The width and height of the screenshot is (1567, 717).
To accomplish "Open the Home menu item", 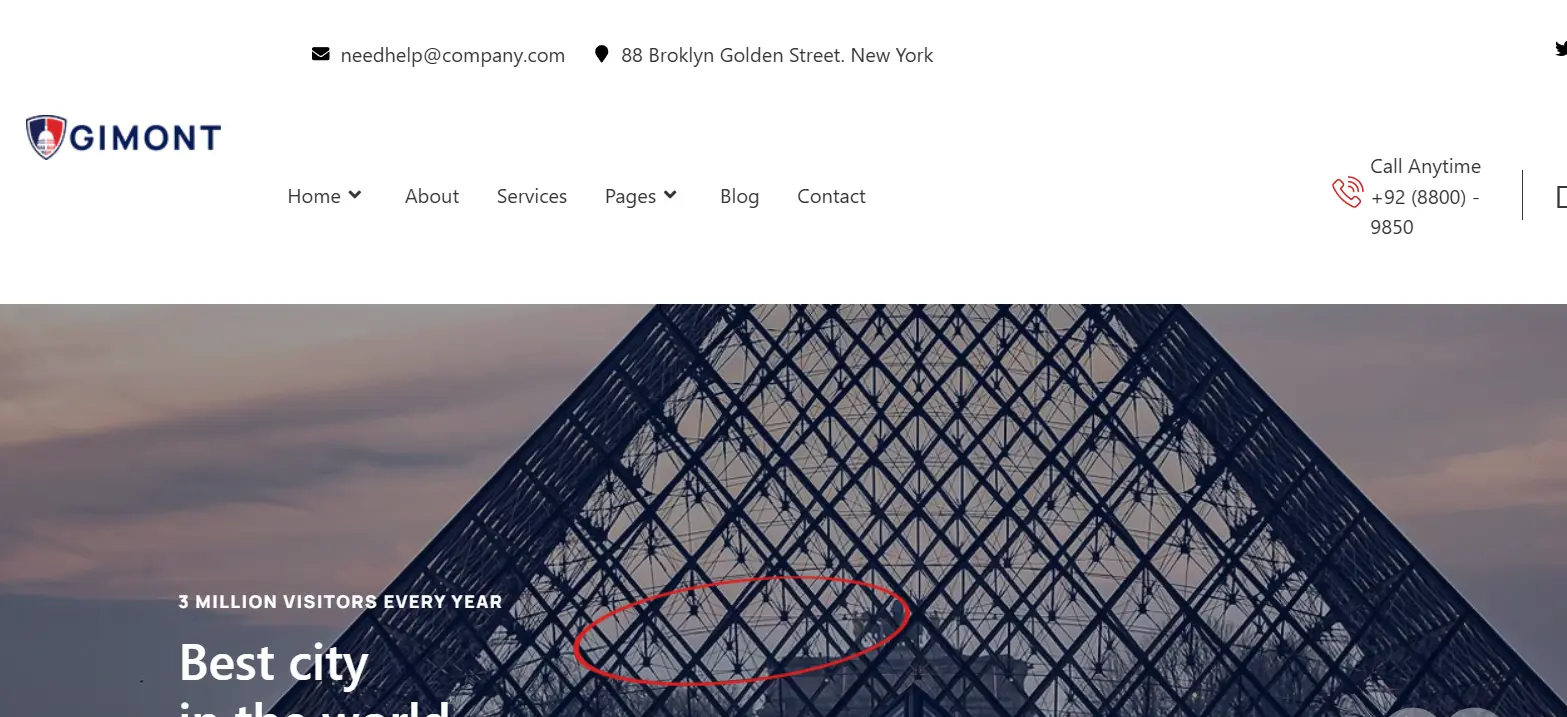I will [314, 196].
